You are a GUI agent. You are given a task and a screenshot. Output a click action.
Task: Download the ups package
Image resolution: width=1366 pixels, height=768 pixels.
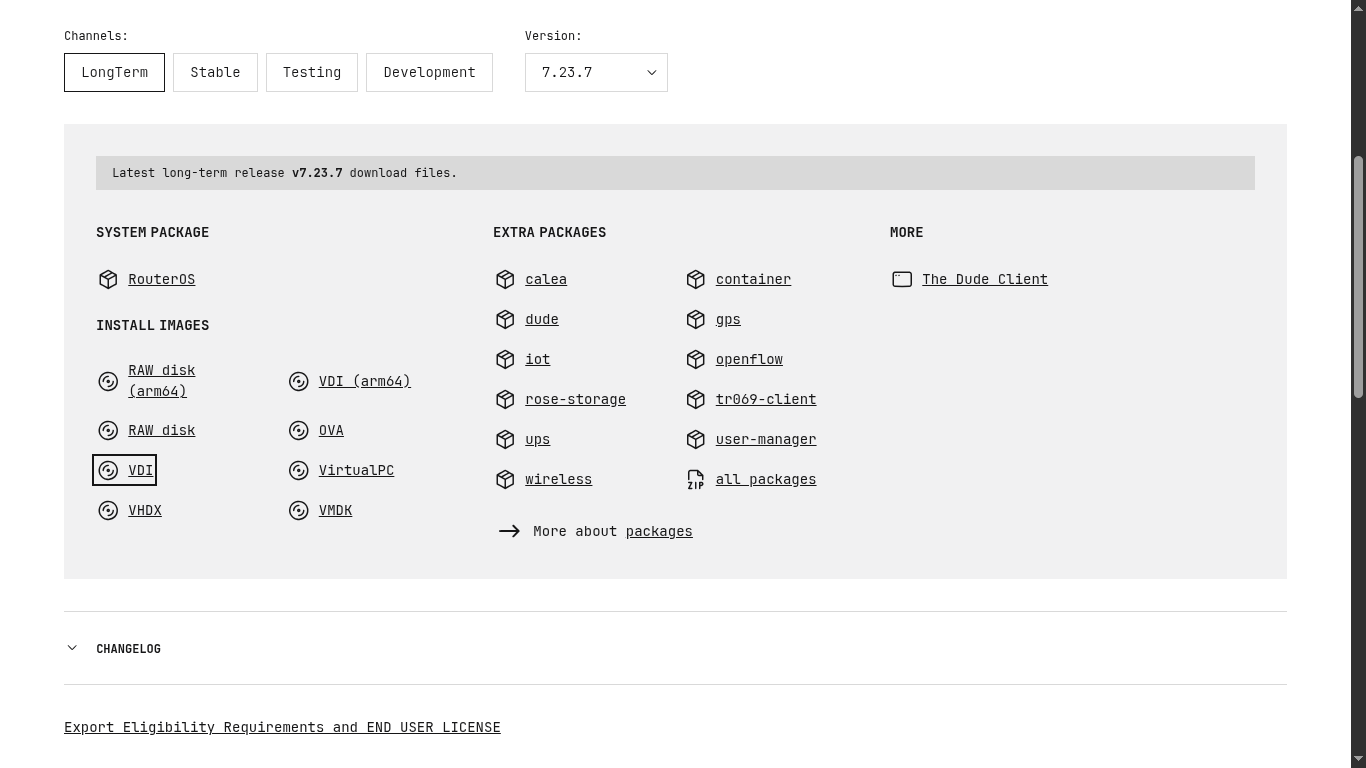(537, 439)
